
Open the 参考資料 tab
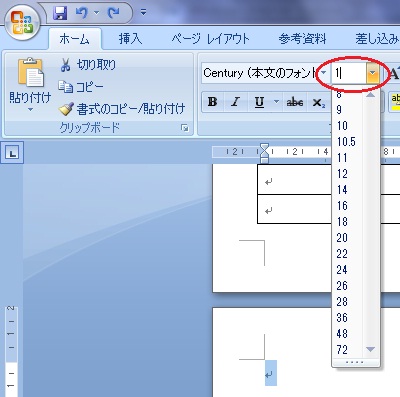click(x=302, y=39)
